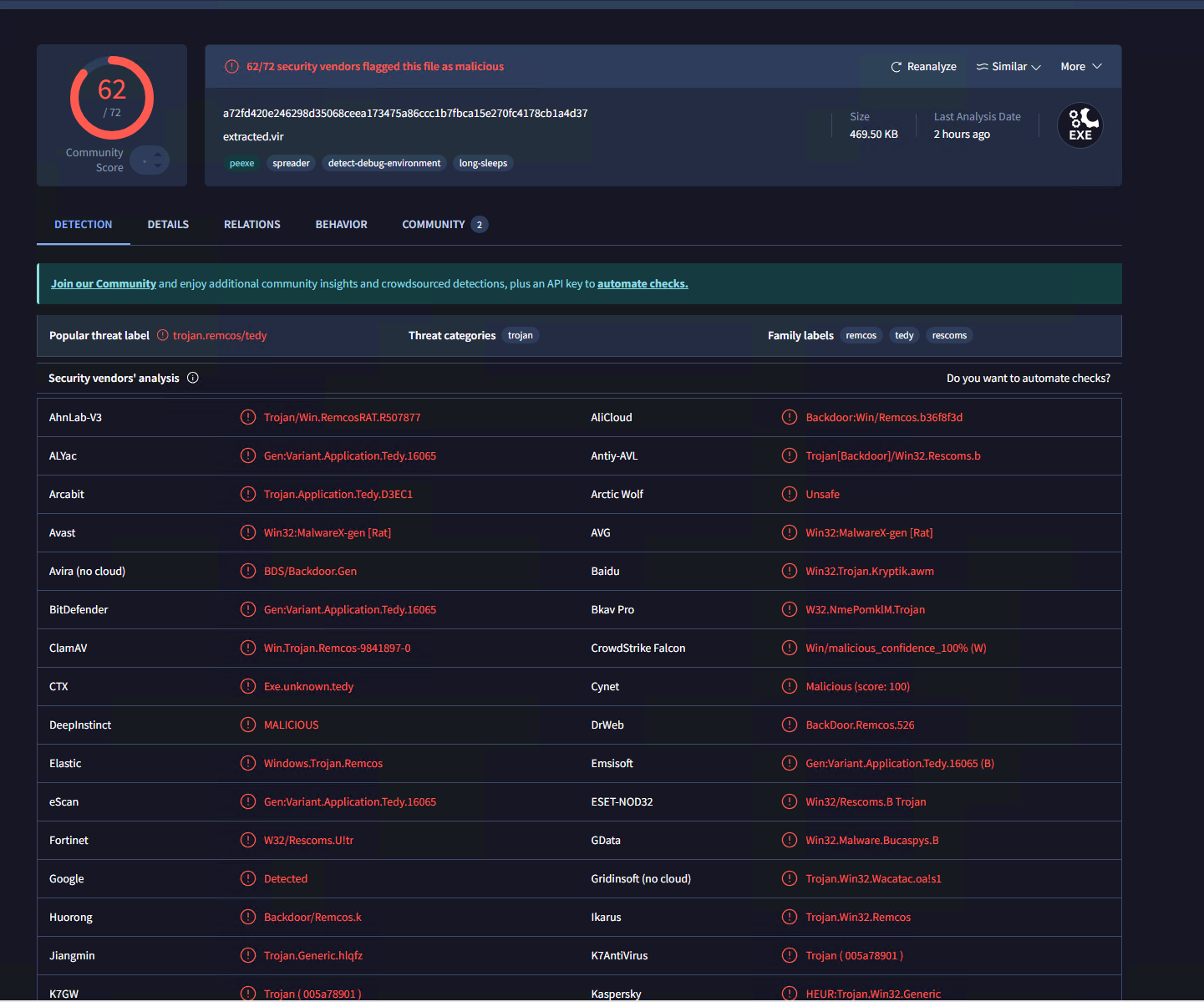Click the Reanalyze button

tap(923, 67)
